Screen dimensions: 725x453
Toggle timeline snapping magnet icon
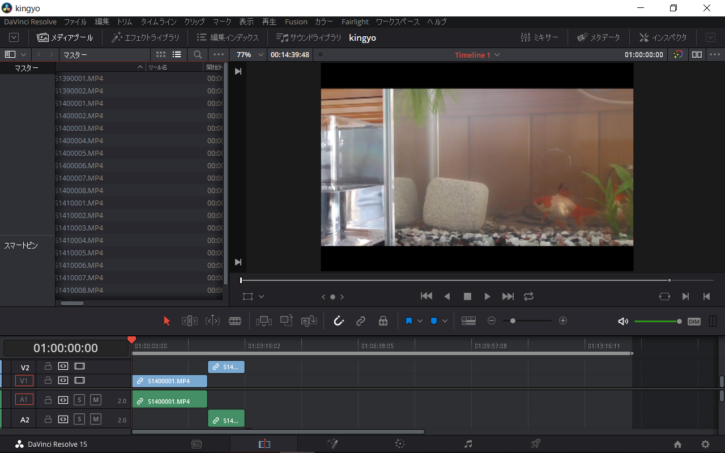pyautogui.click(x=338, y=321)
